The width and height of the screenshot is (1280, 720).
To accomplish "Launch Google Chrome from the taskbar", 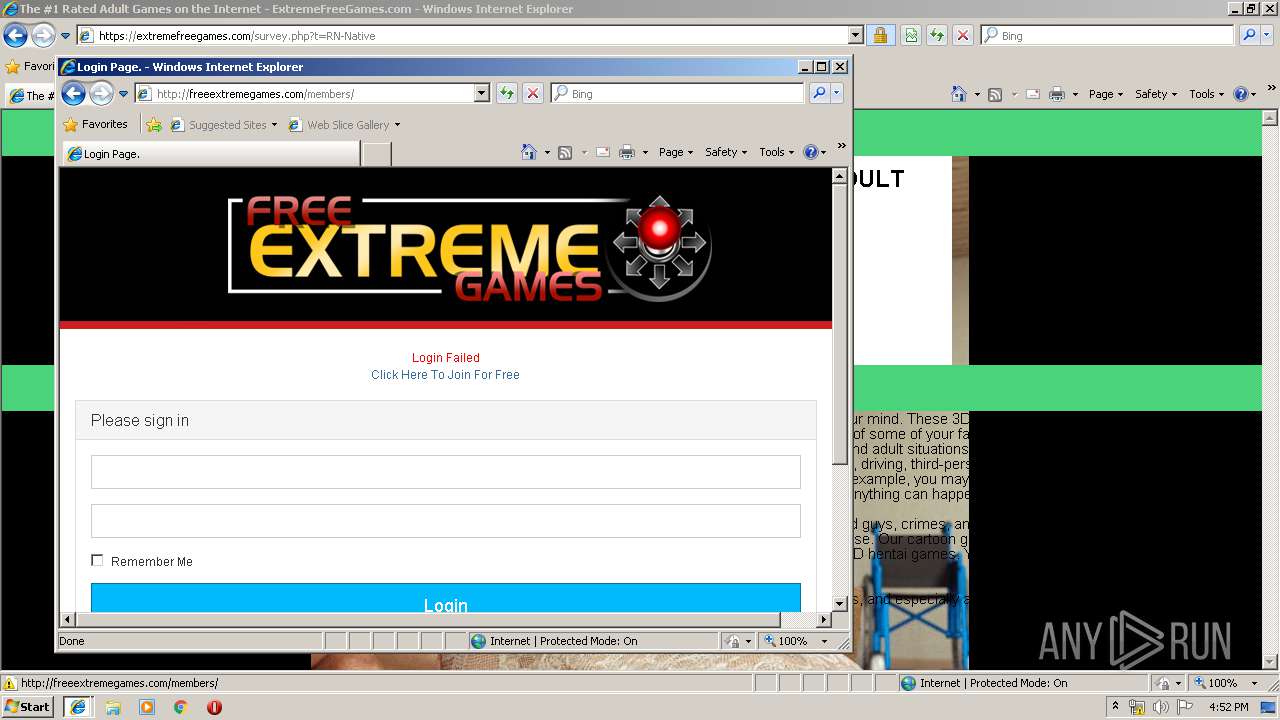I will click(x=181, y=707).
